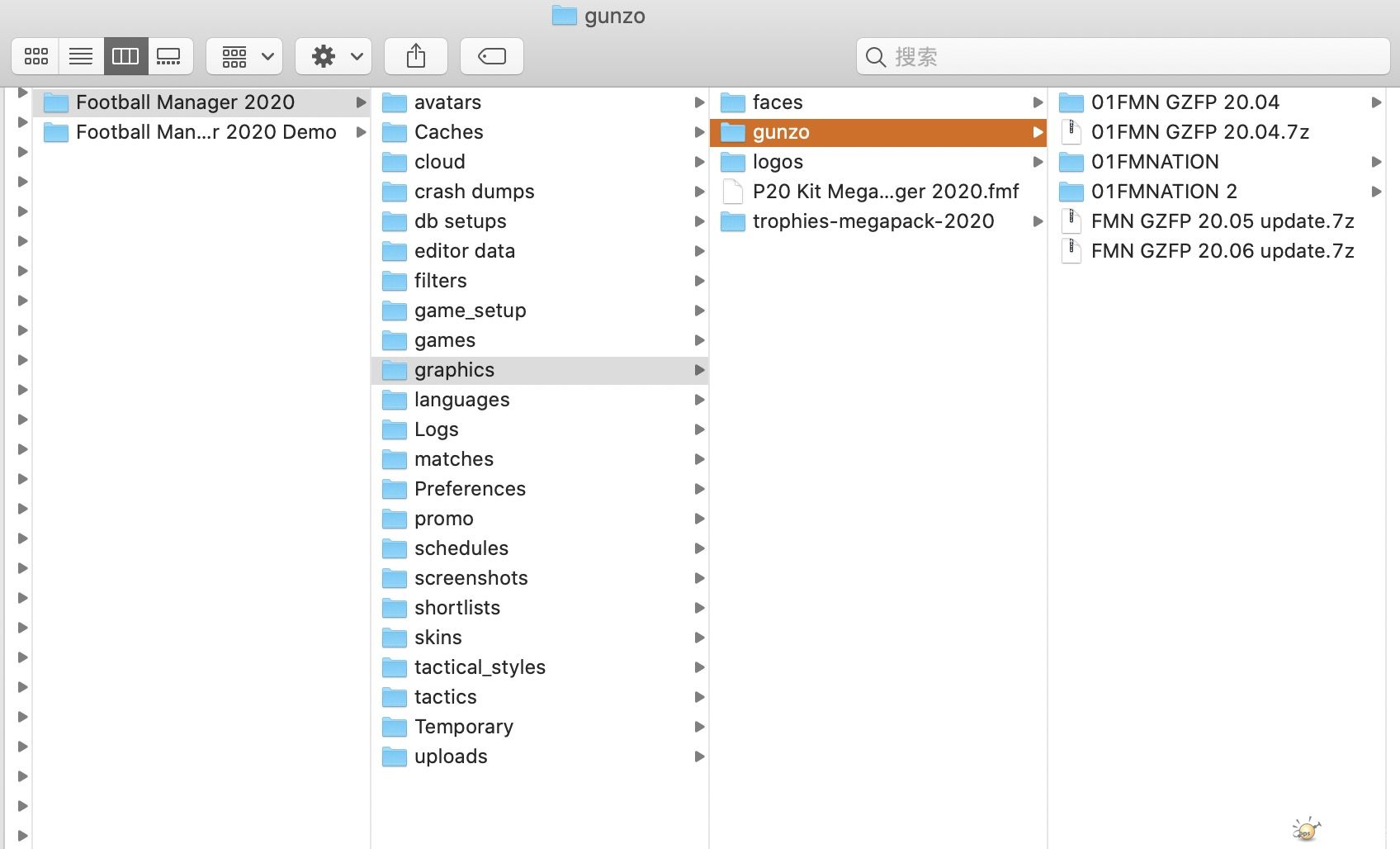
Task: Switch to icon view mode
Action: [x=35, y=56]
